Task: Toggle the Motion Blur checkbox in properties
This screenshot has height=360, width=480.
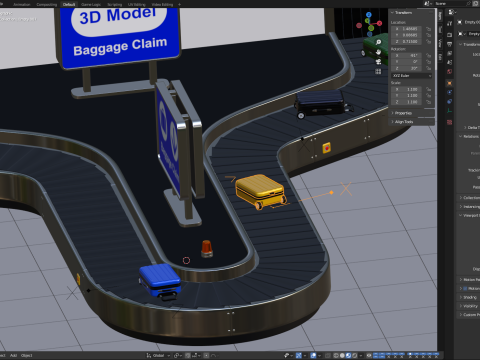Action: (x=465, y=288)
